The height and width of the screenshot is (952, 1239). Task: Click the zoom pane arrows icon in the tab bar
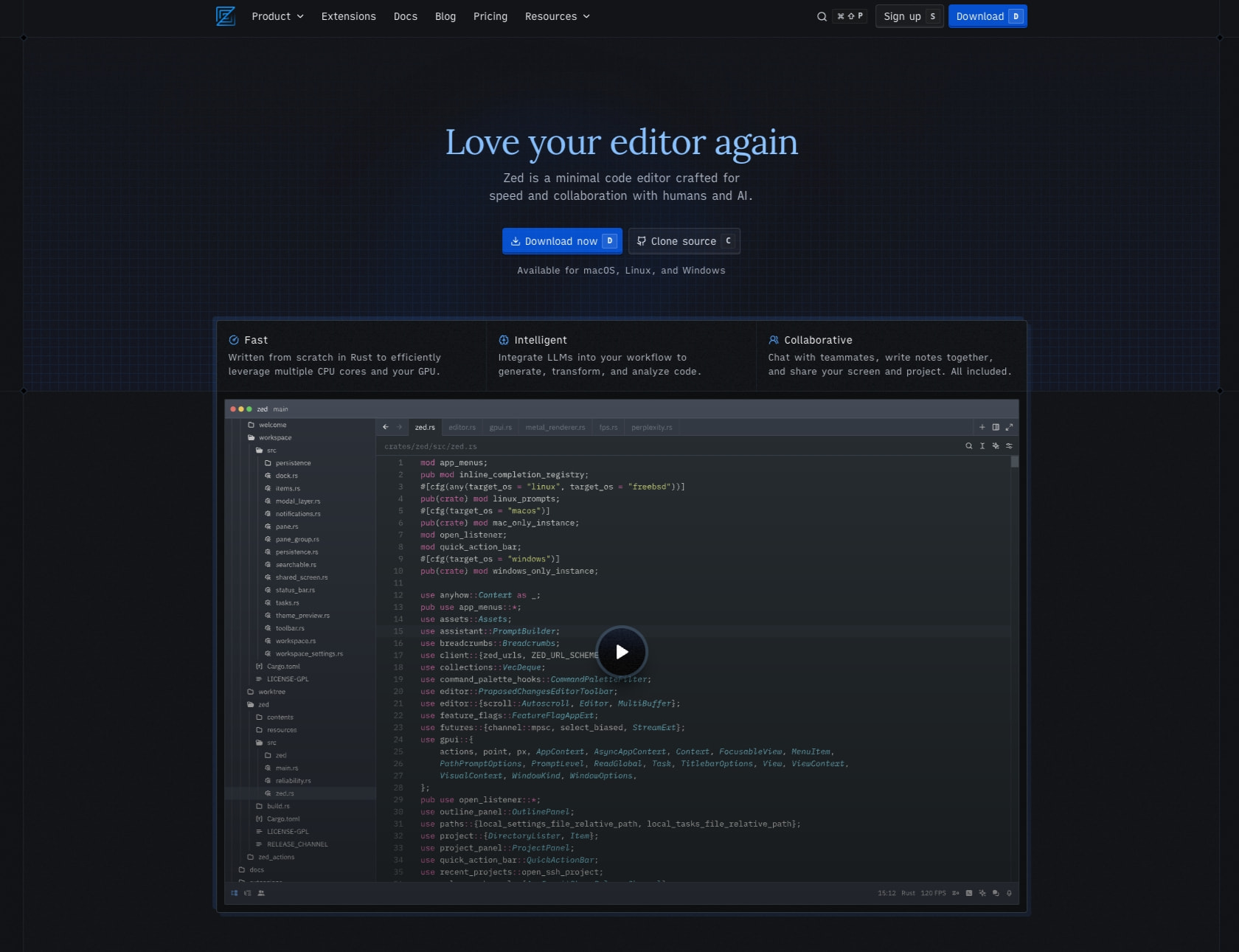pyautogui.click(x=1009, y=427)
